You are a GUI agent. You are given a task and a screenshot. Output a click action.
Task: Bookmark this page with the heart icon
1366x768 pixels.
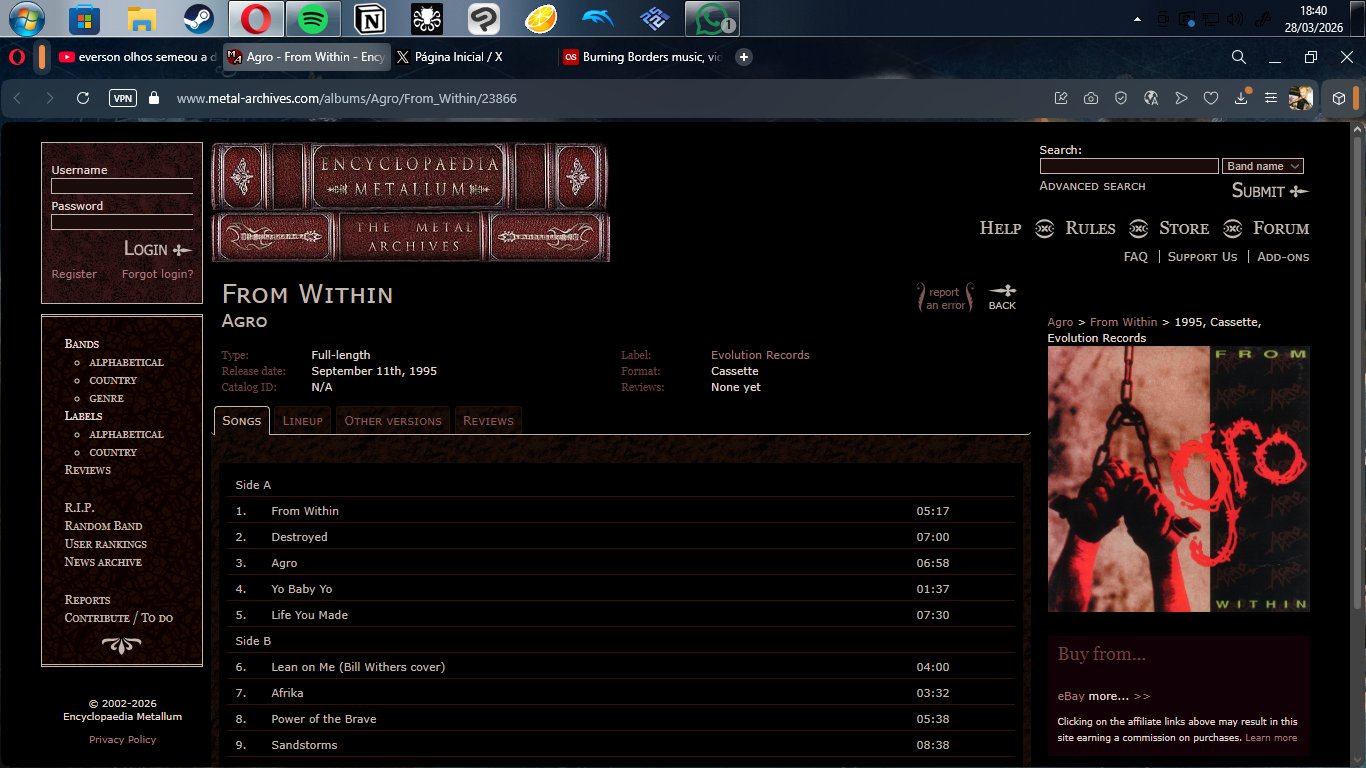1211,98
